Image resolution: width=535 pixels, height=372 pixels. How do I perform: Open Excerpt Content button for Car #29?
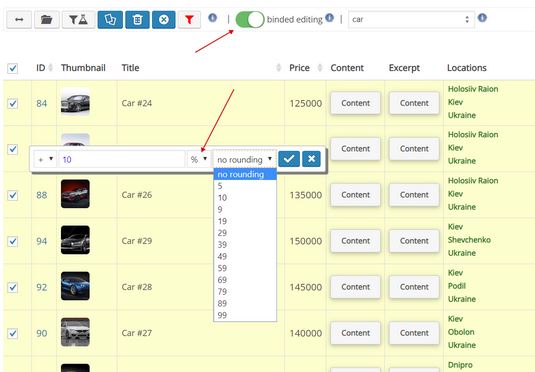[x=414, y=241]
